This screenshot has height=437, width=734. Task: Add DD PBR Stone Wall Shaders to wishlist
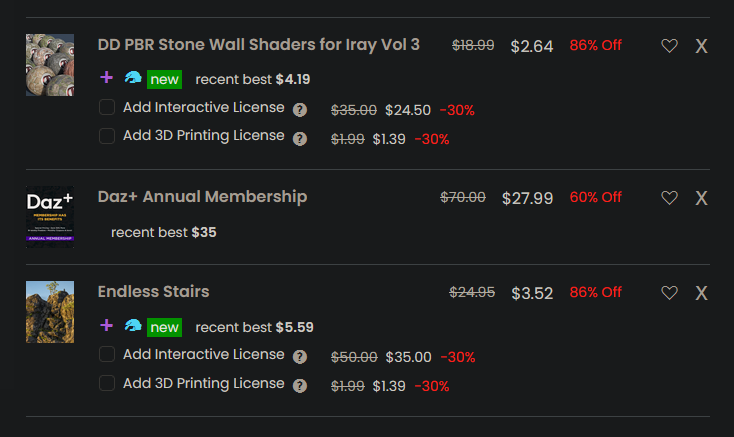tap(669, 46)
